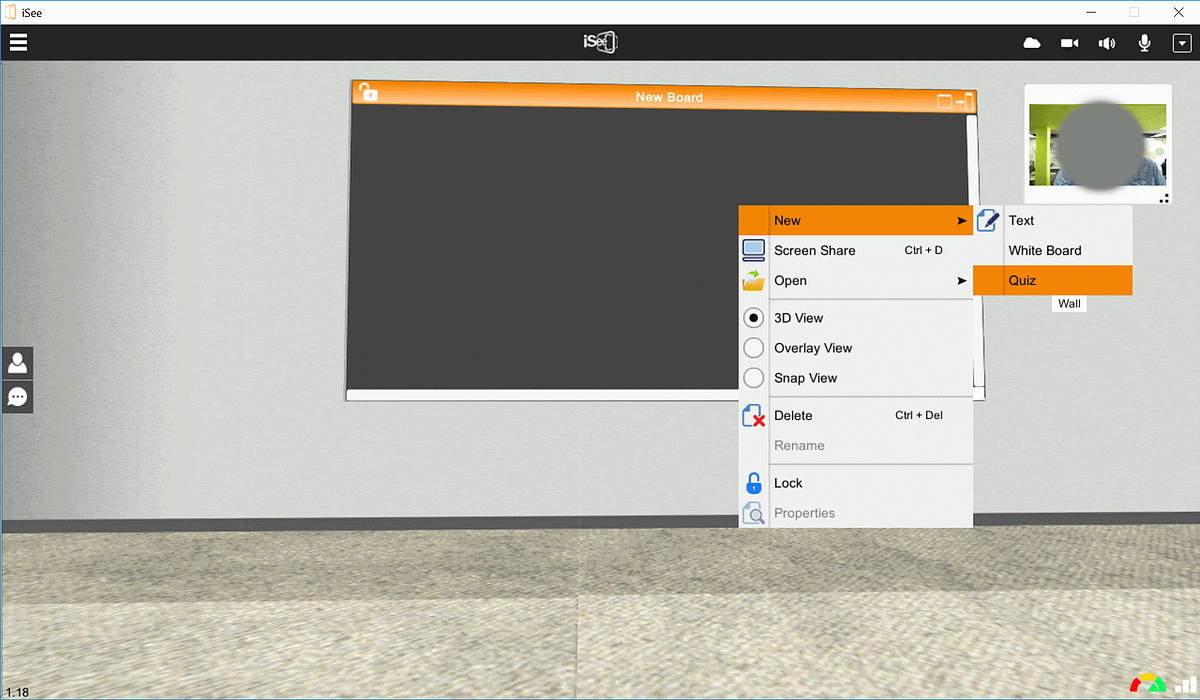Choose Delete from context menu
This screenshot has width=1200, height=700.
coord(856,415)
